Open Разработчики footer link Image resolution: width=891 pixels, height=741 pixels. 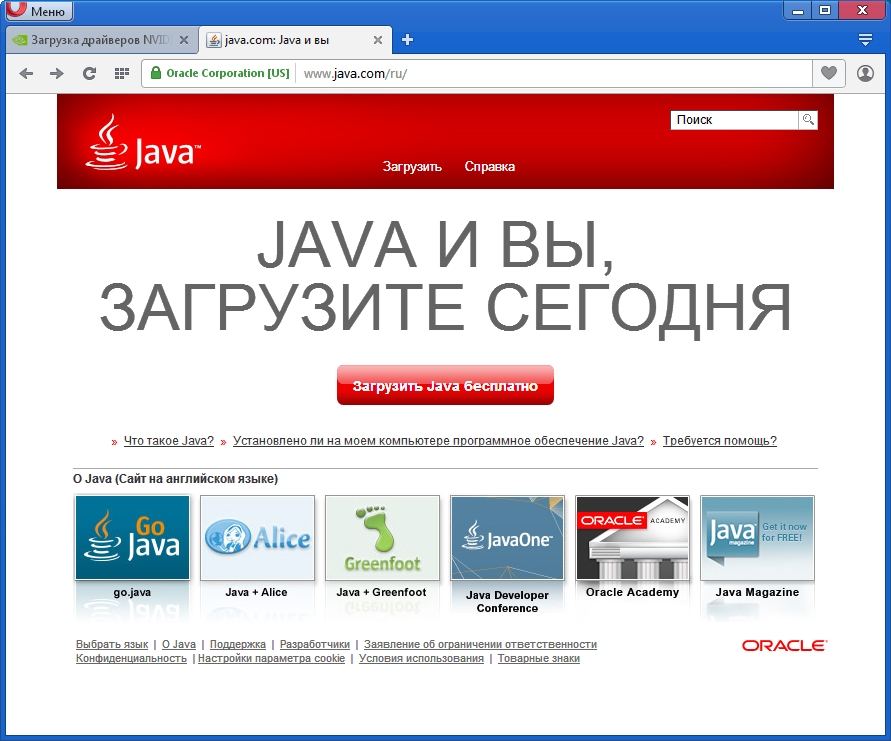315,644
